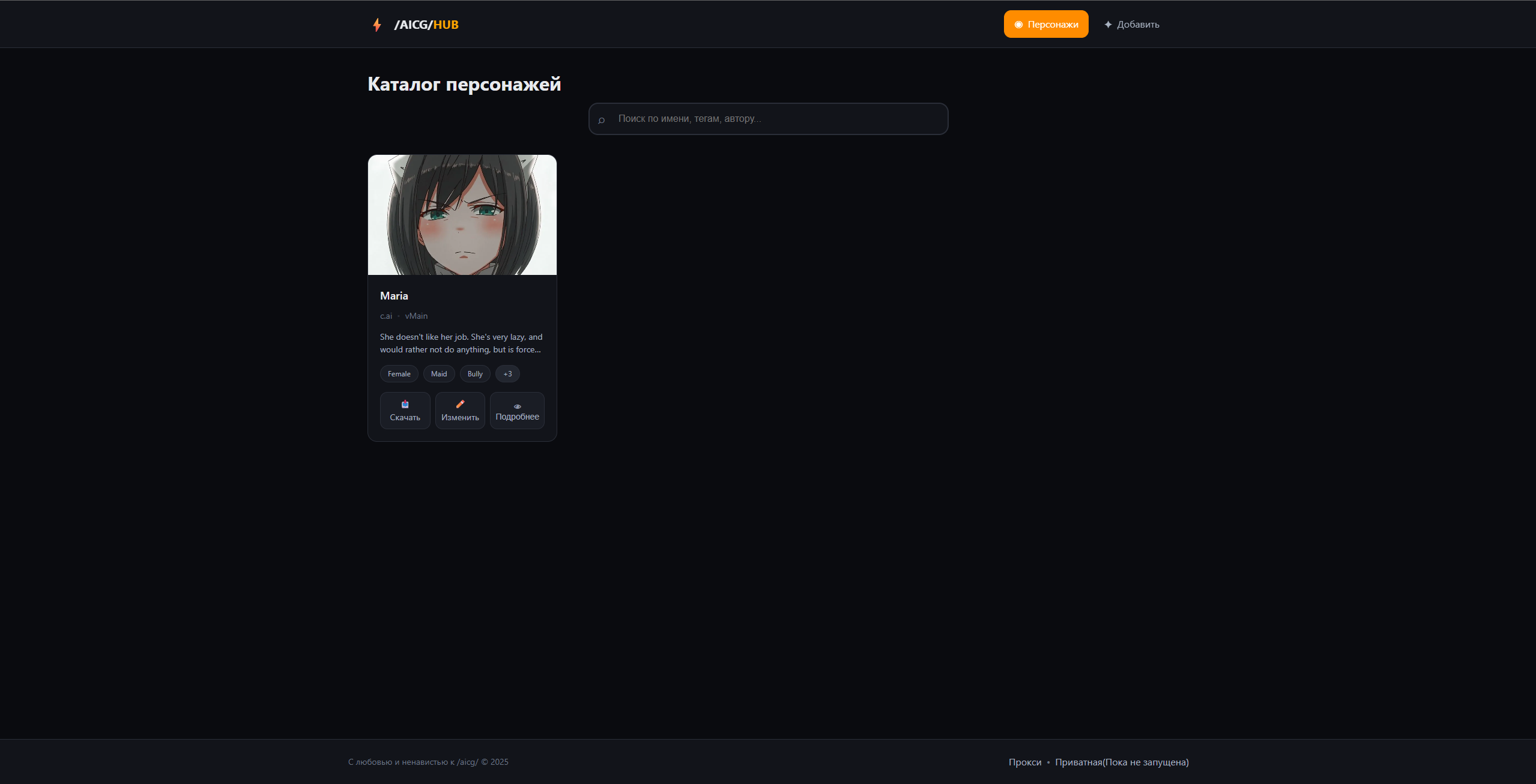Click the vMain version label

[416, 316]
